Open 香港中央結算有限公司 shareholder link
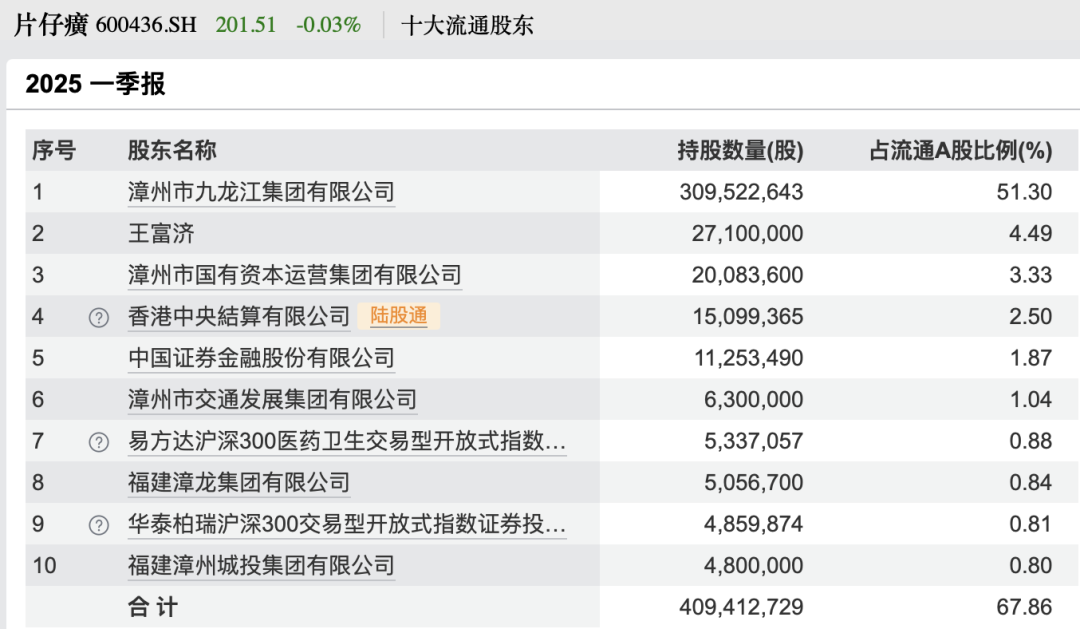This screenshot has height=629, width=1080. coord(239,317)
